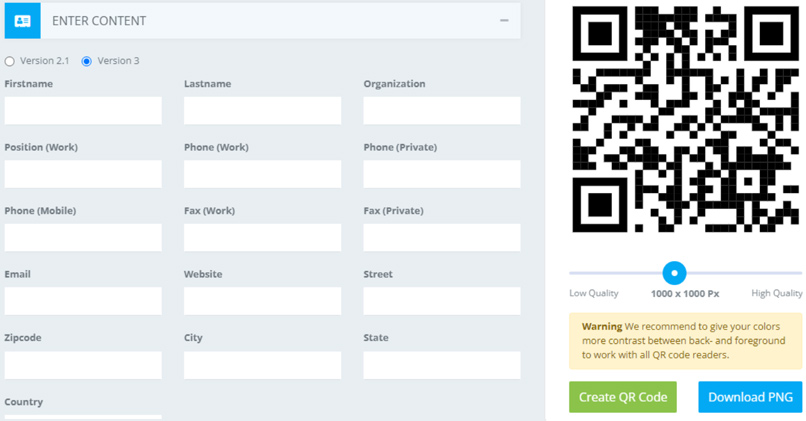This screenshot has height=421, width=806.
Task: Select the Version 3 radio option
Action: (x=87, y=61)
